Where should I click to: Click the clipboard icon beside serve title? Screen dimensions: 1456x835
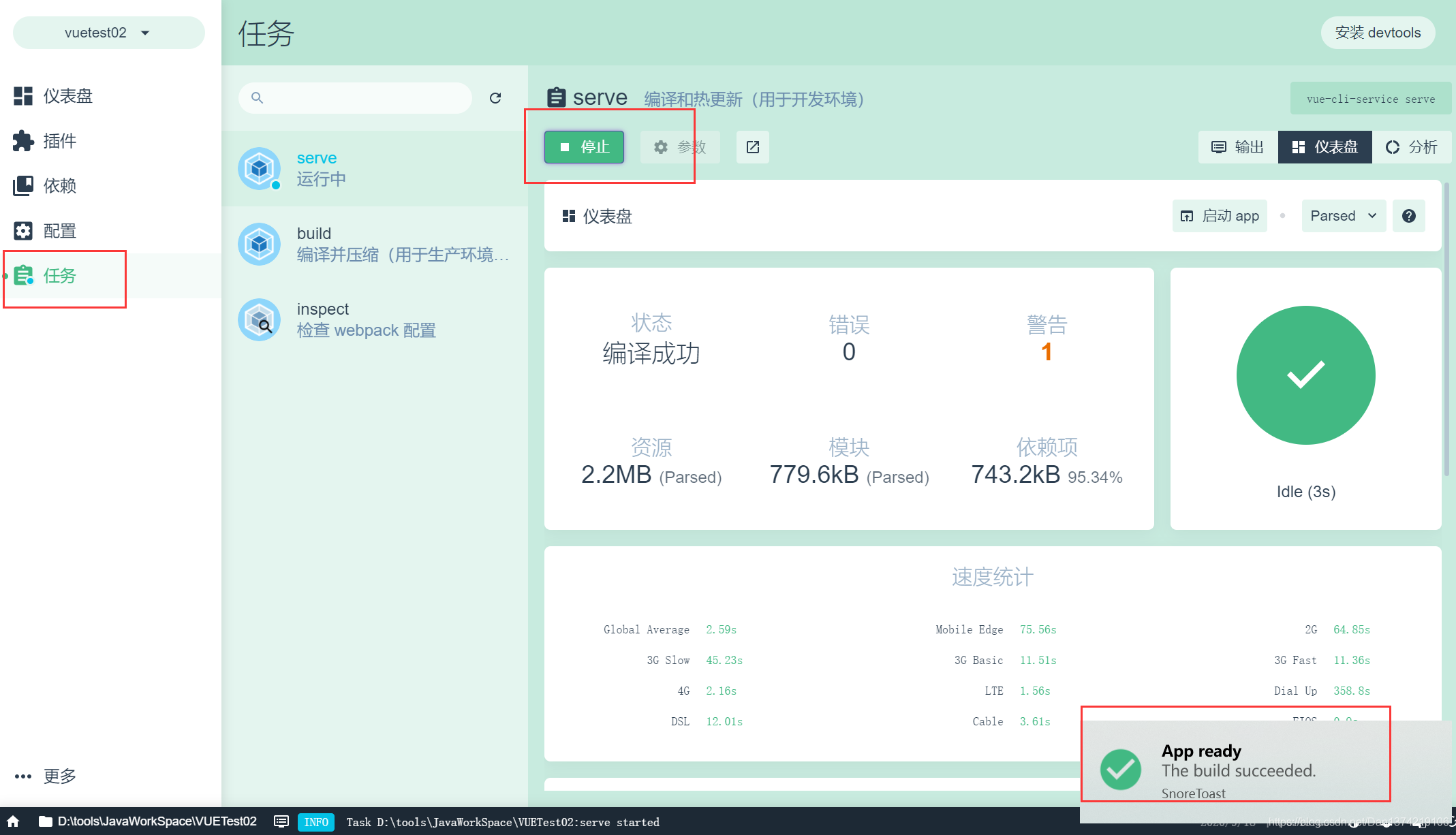[557, 97]
